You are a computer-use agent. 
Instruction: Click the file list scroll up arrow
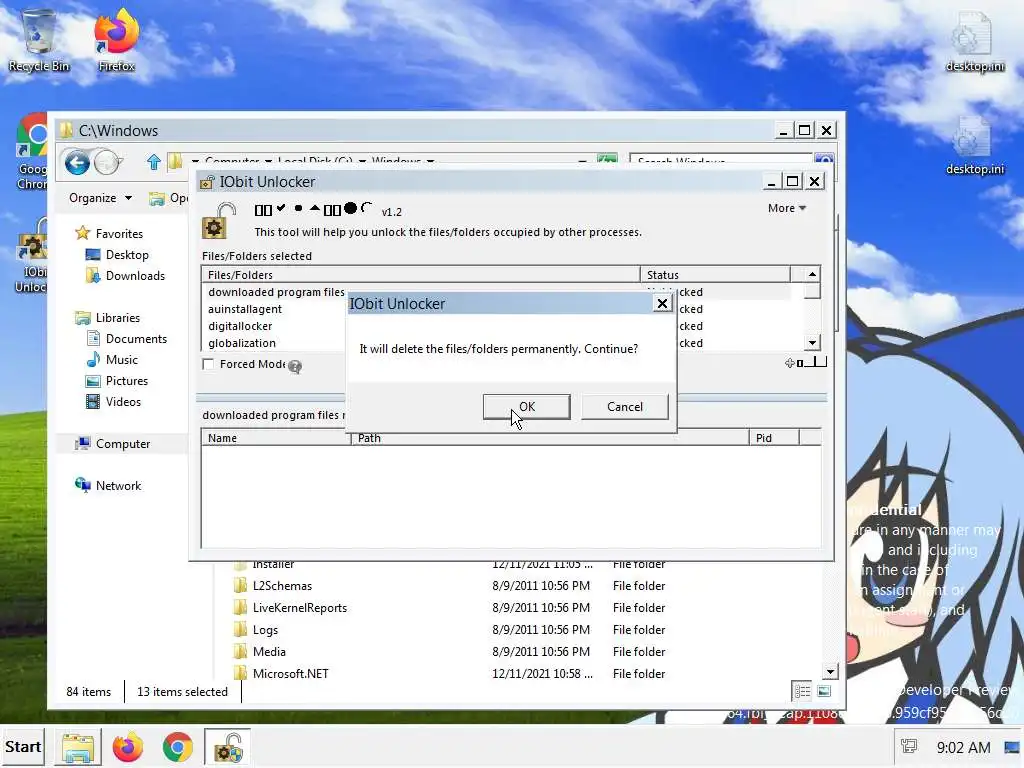[x=812, y=274]
